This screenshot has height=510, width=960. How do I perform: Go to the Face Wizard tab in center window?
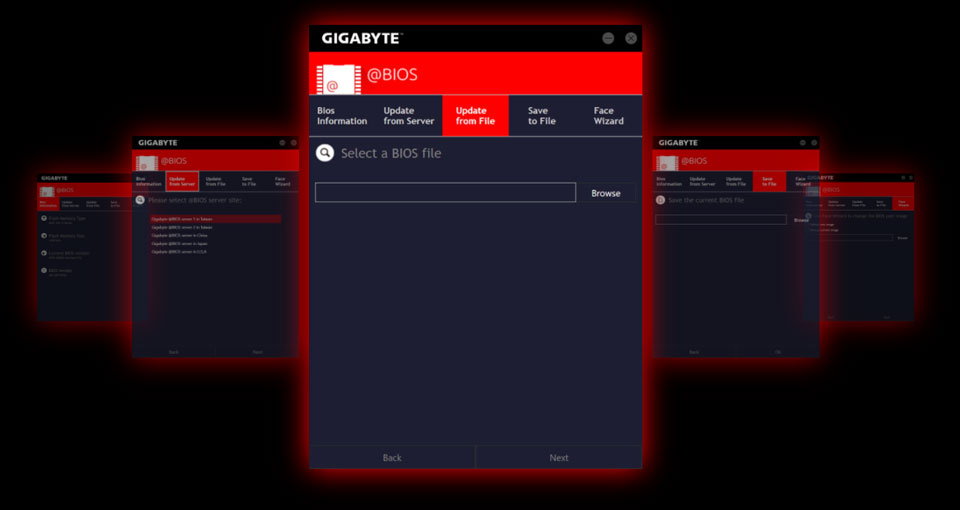click(x=608, y=116)
